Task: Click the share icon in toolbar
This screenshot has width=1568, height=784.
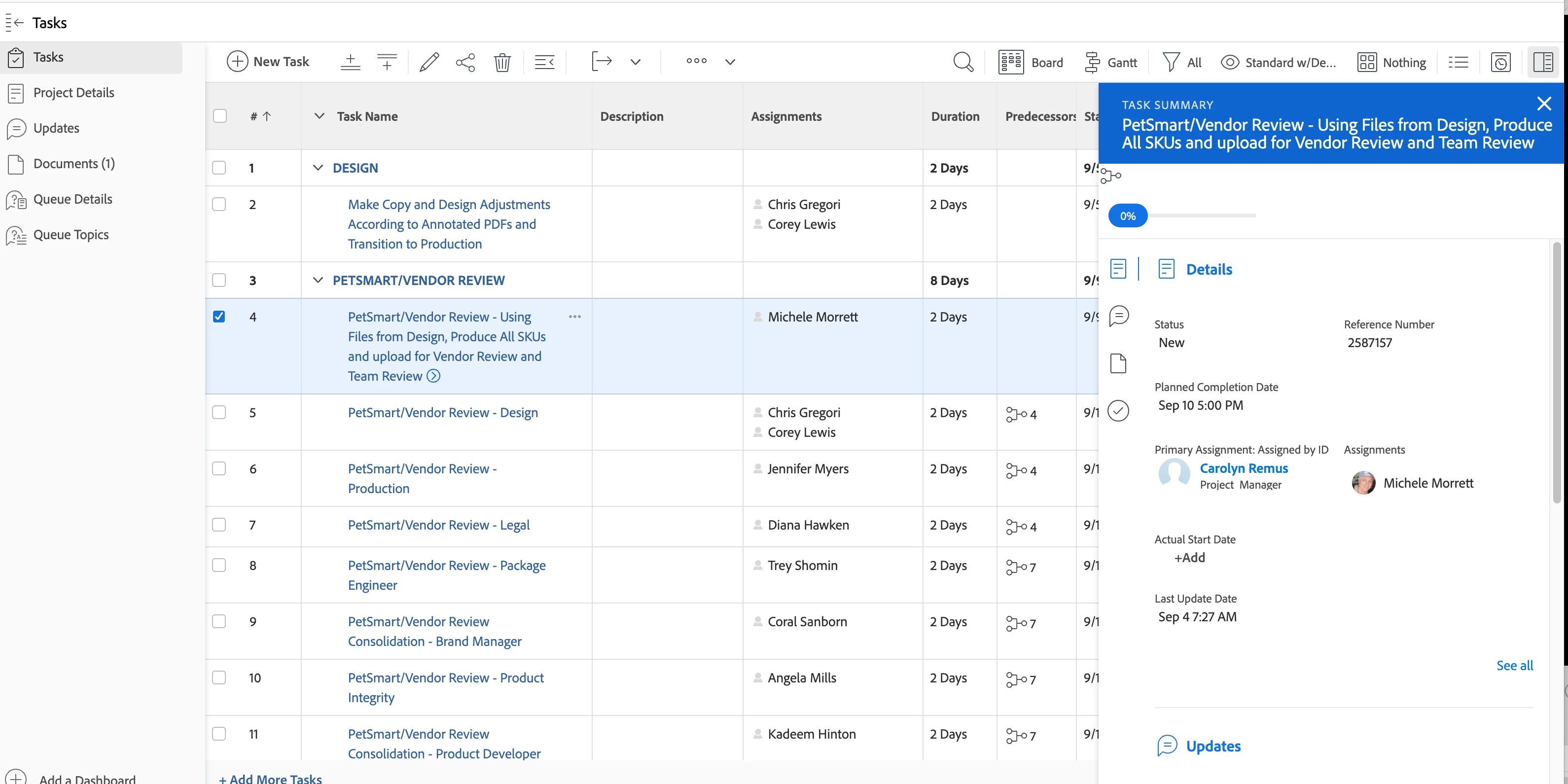Action: [x=465, y=62]
